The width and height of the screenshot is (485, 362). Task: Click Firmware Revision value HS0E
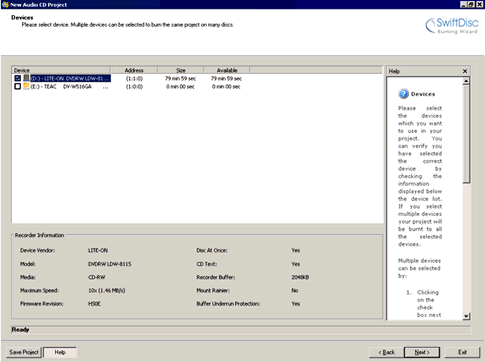pos(94,304)
